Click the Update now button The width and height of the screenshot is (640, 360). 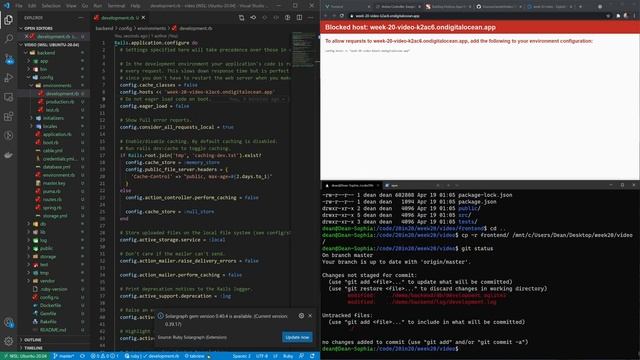click(x=297, y=337)
